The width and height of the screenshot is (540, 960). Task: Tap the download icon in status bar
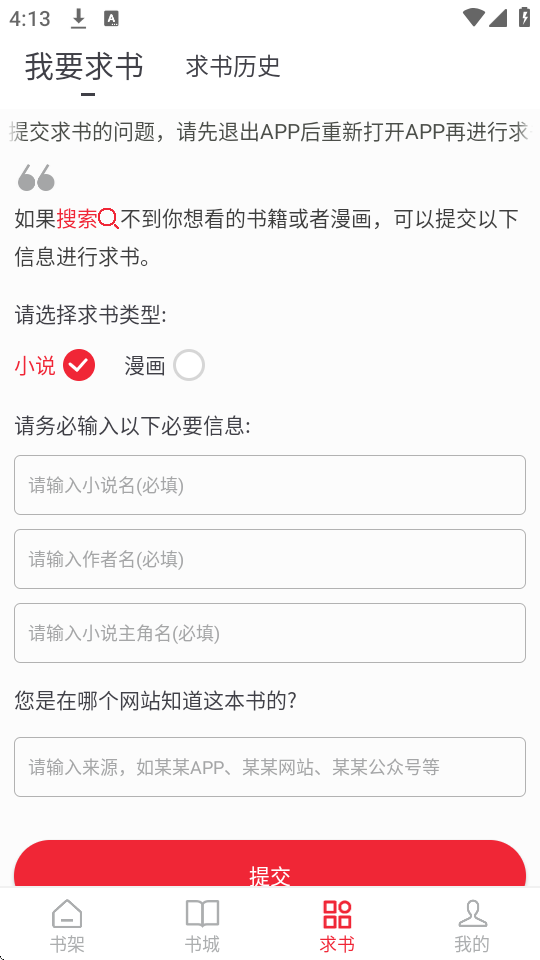[78, 18]
